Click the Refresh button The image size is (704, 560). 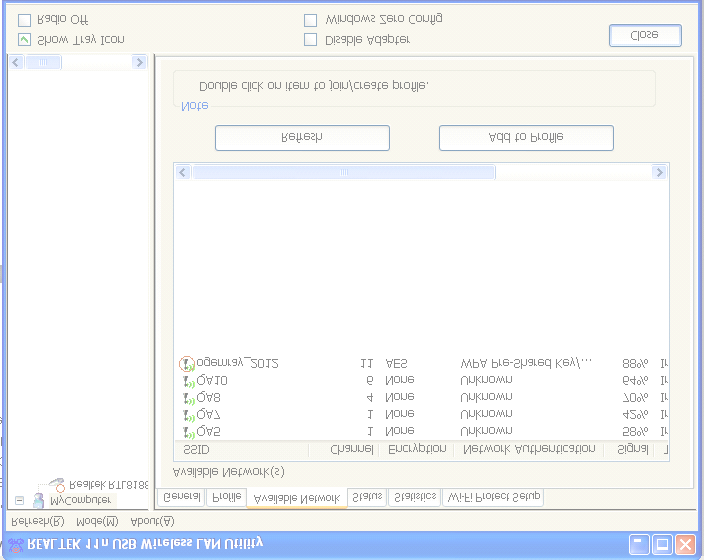coord(302,138)
